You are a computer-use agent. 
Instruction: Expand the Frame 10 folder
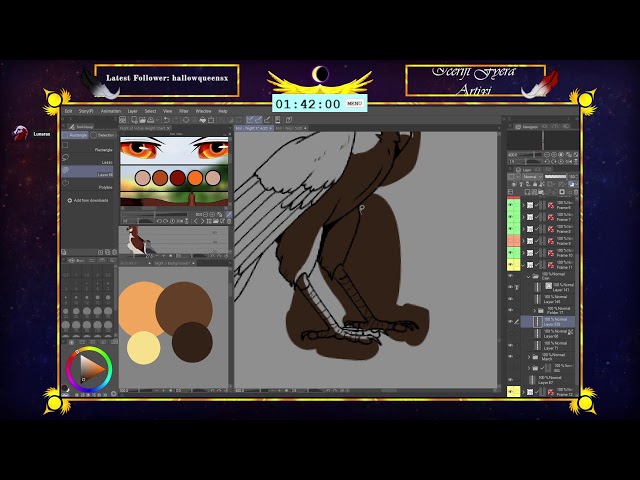point(524,253)
